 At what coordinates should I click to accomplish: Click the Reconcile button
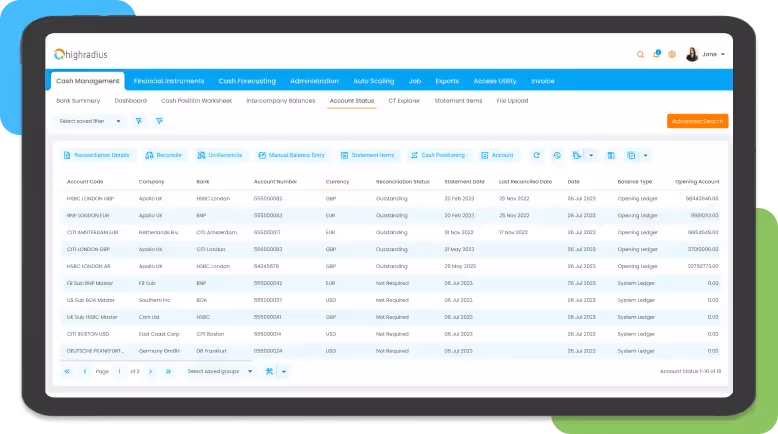click(163, 155)
